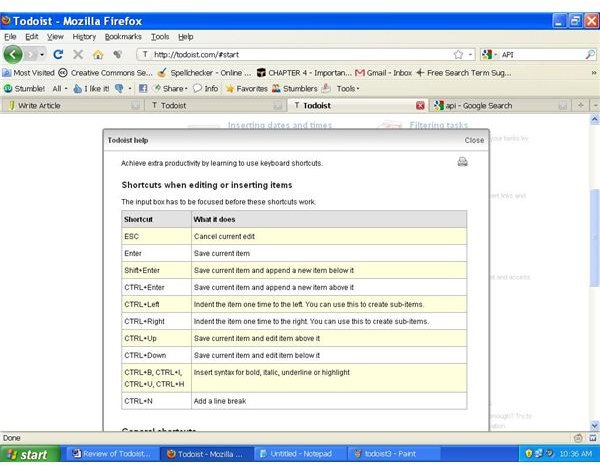Click the Stumble! toolbar button
The image size is (600, 466).
click(x=24, y=88)
